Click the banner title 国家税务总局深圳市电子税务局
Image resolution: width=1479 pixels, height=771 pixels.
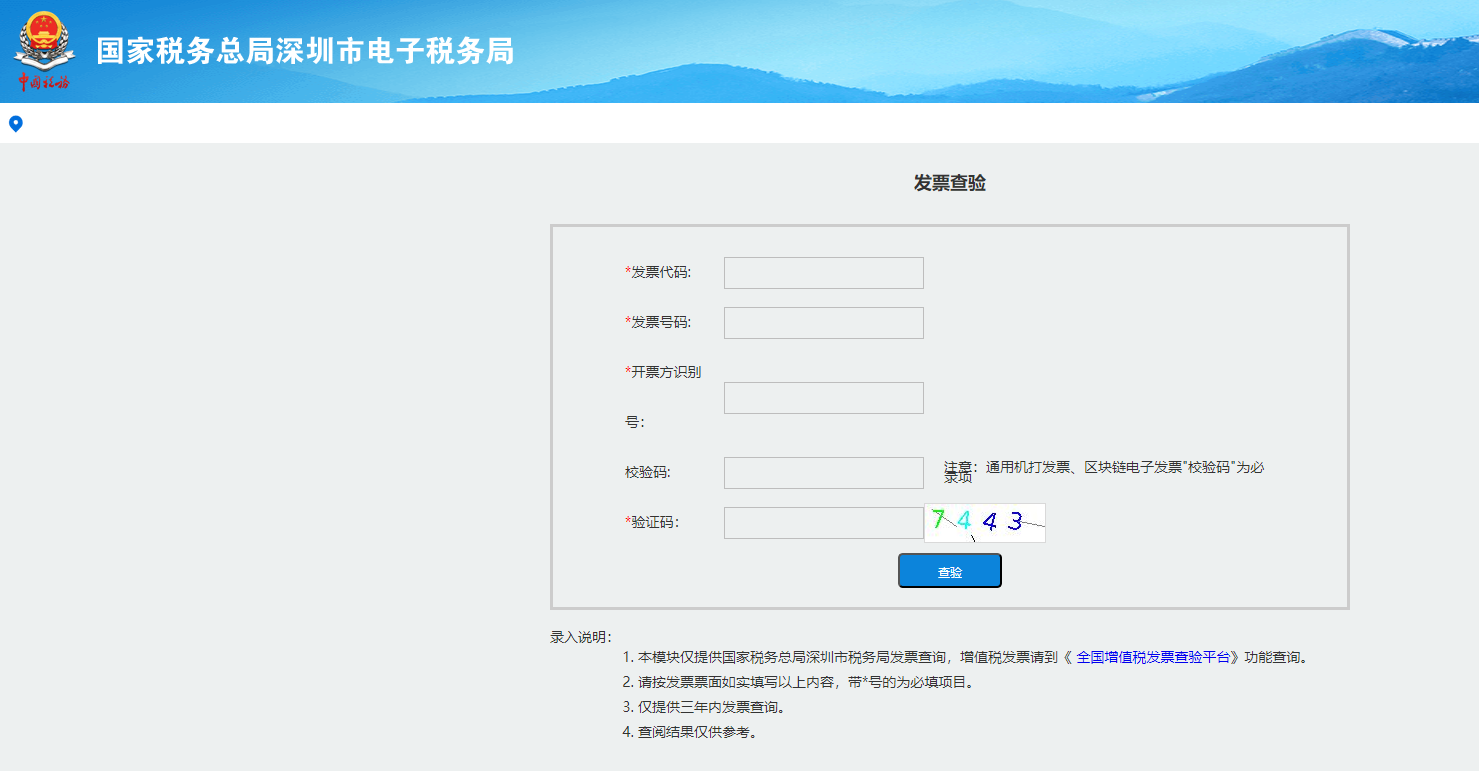(x=304, y=51)
